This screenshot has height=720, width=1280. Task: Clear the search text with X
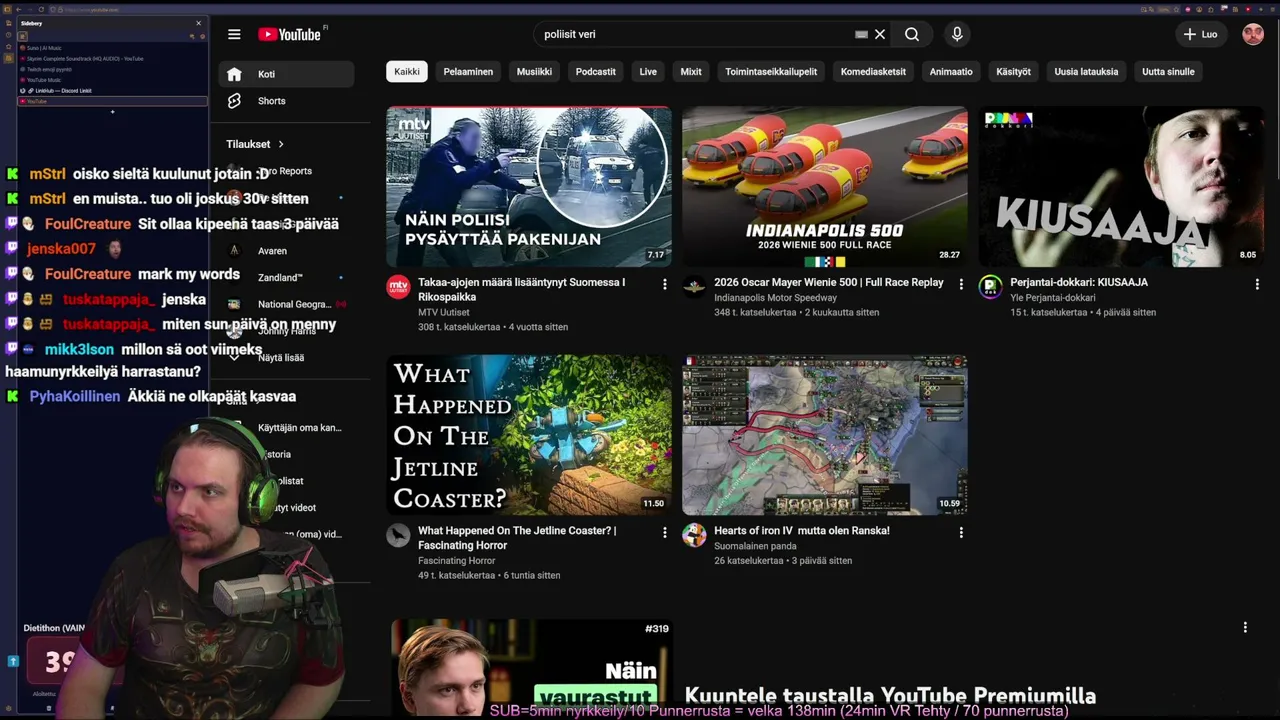point(880,34)
